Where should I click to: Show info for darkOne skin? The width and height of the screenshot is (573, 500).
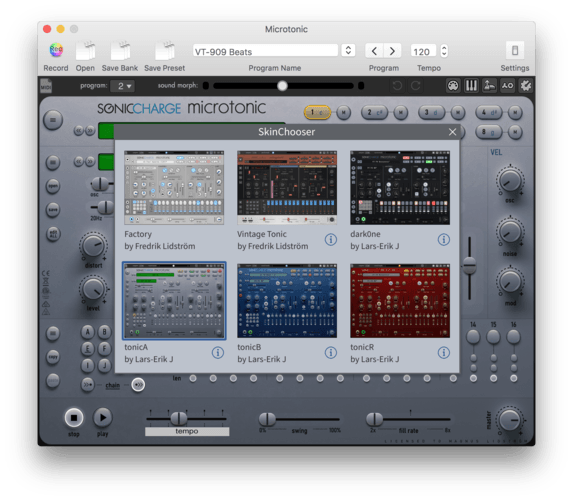click(x=444, y=240)
